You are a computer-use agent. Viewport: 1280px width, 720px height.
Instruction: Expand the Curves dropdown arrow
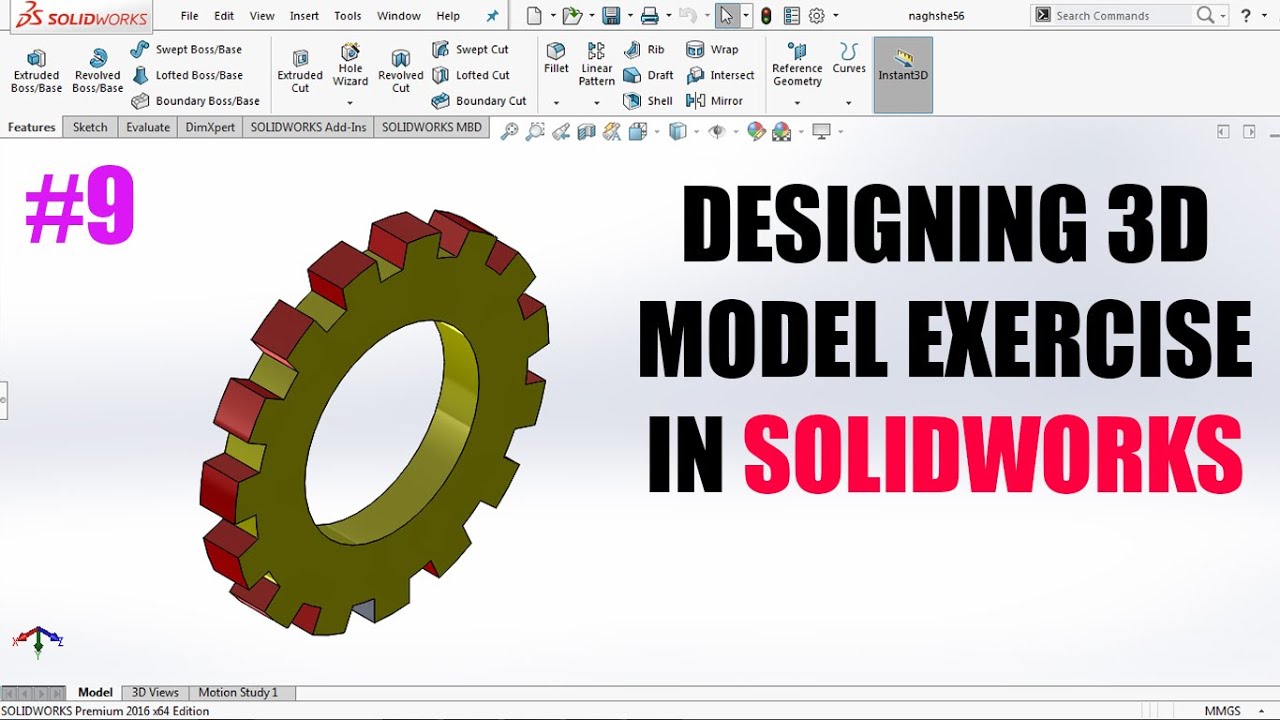coord(849,103)
